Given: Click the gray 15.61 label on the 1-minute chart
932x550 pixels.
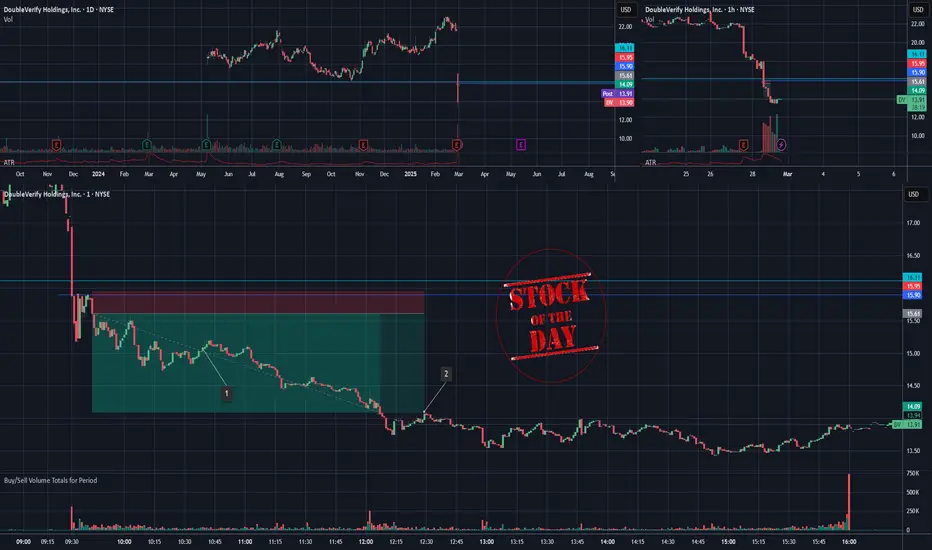Looking at the screenshot, I should pos(912,313).
